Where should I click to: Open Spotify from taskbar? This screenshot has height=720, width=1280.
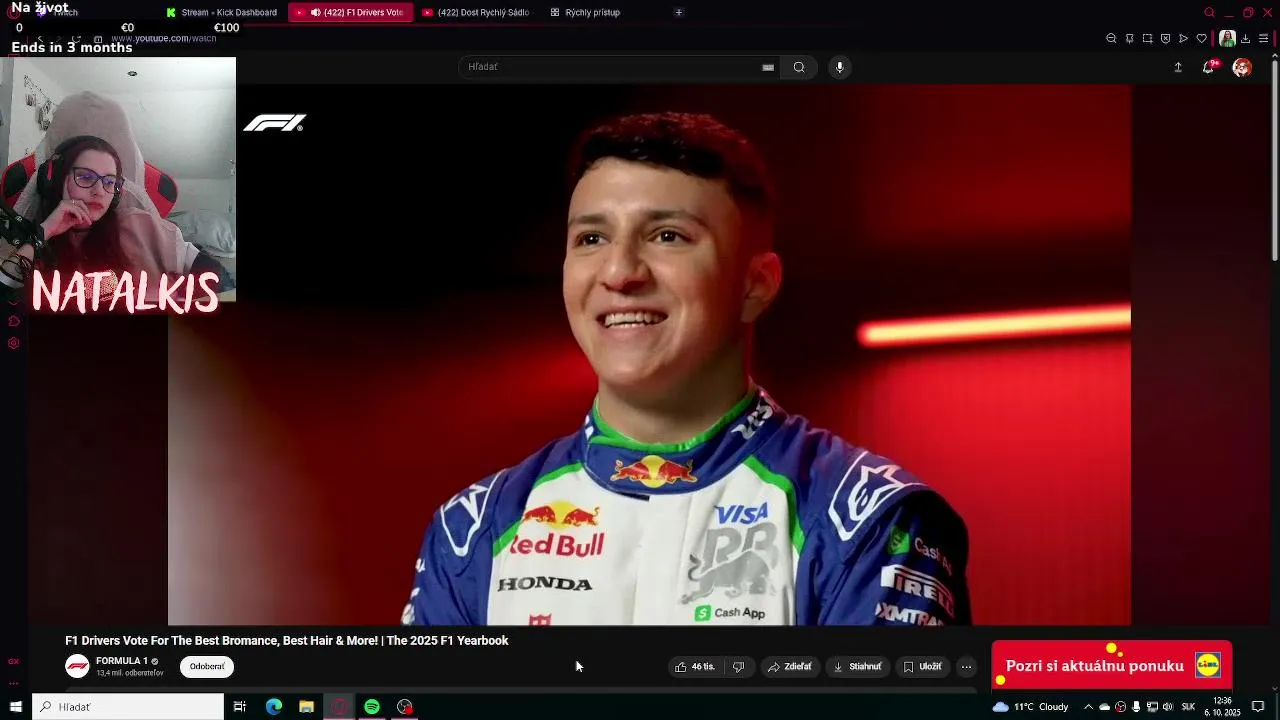(x=372, y=707)
